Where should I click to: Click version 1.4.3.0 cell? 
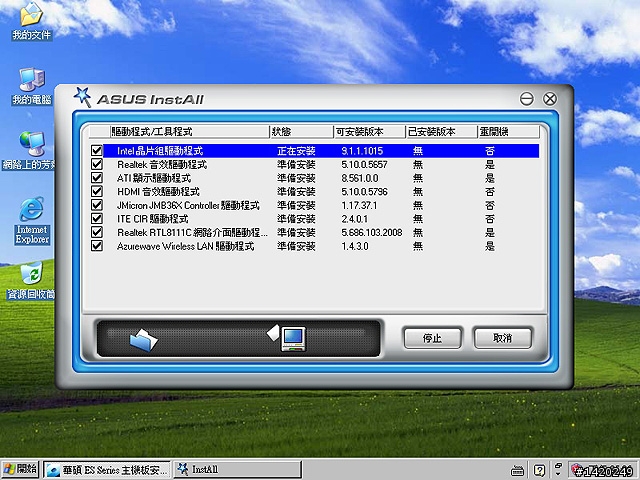(355, 246)
